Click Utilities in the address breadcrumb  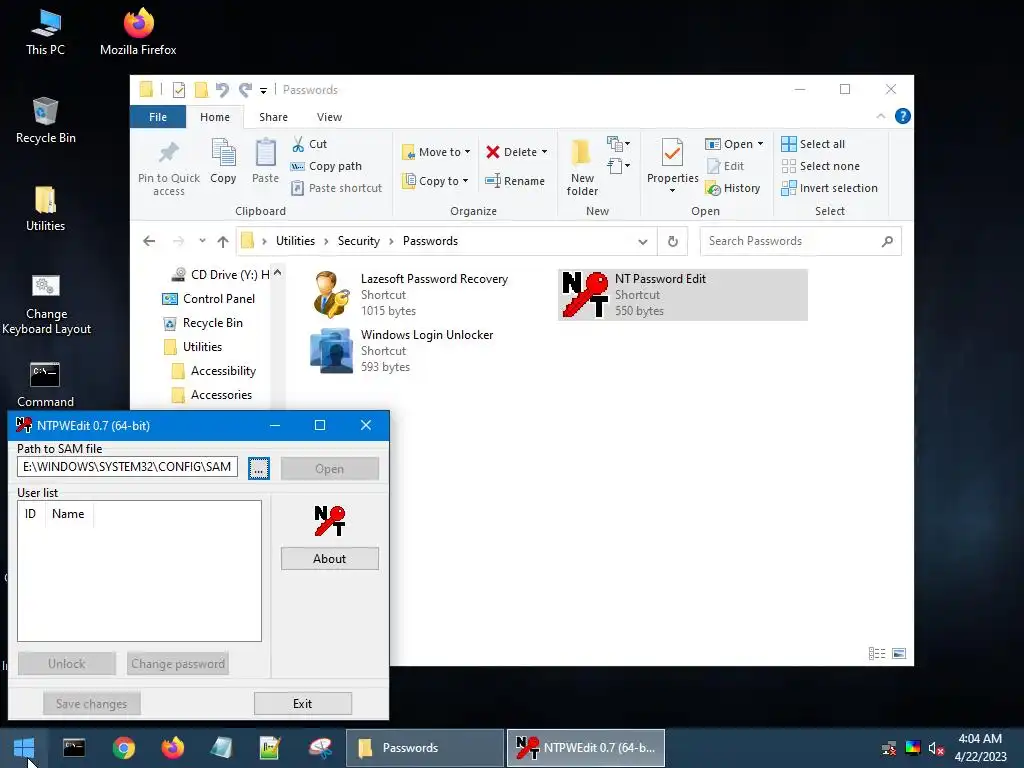pyautogui.click(x=295, y=241)
